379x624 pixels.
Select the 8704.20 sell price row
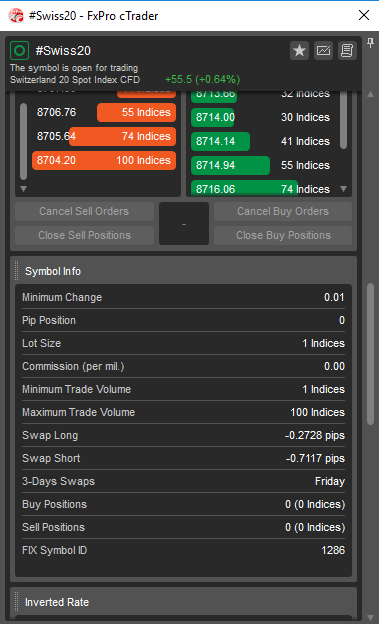point(104,160)
